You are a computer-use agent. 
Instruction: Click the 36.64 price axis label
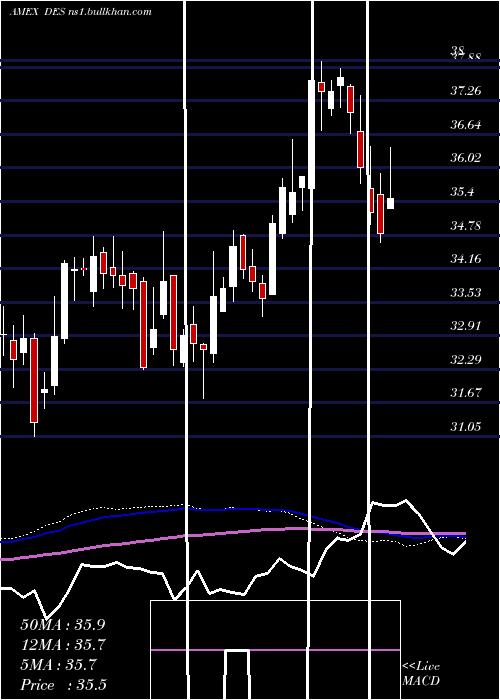coord(466,125)
